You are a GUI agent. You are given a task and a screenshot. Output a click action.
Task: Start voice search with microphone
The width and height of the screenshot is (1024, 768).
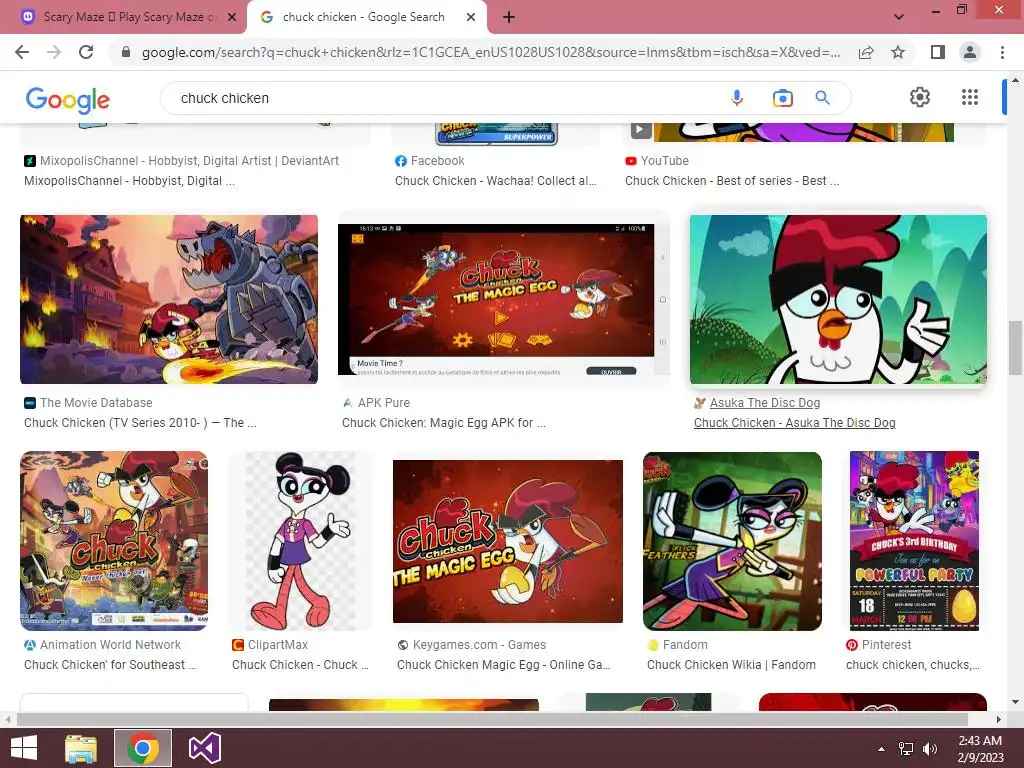(x=737, y=98)
